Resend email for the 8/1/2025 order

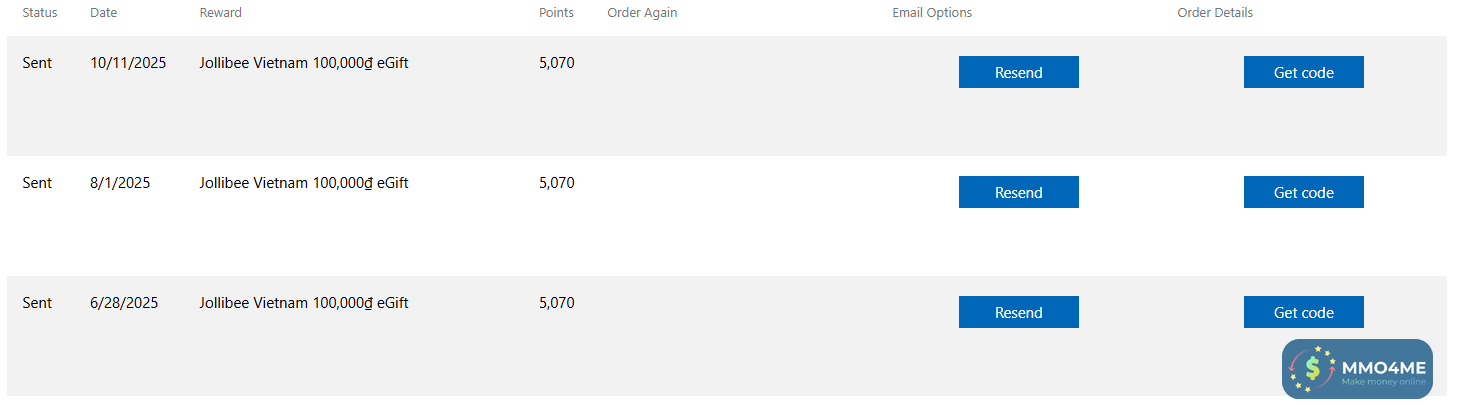[1018, 192]
